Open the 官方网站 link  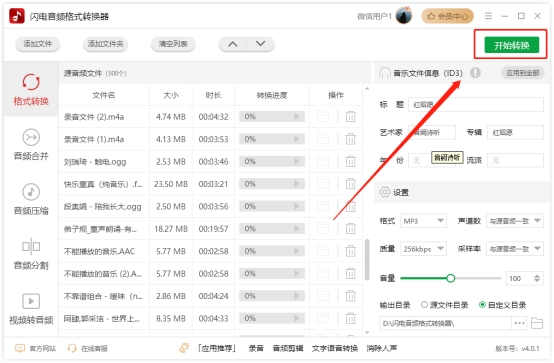tap(35, 349)
